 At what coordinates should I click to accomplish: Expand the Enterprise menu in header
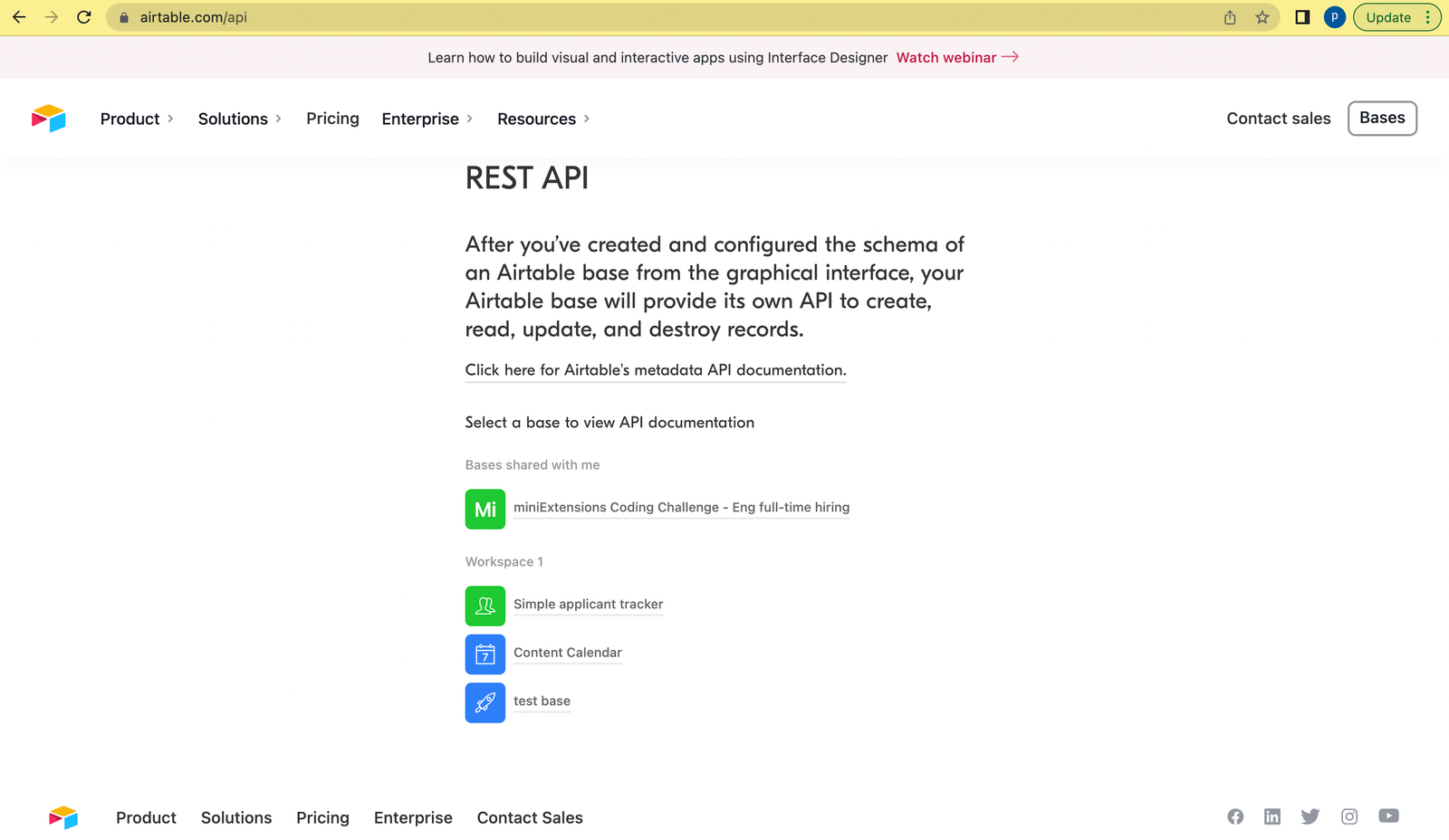click(x=427, y=119)
